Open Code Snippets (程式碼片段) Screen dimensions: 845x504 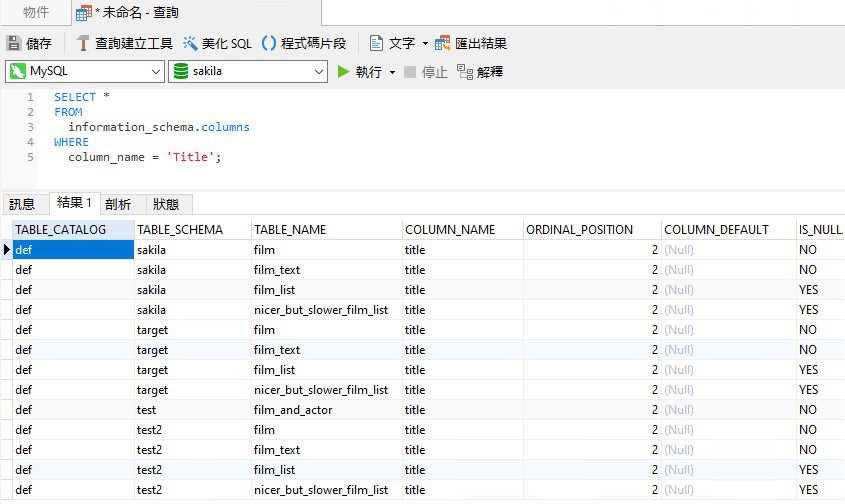tap(304, 43)
